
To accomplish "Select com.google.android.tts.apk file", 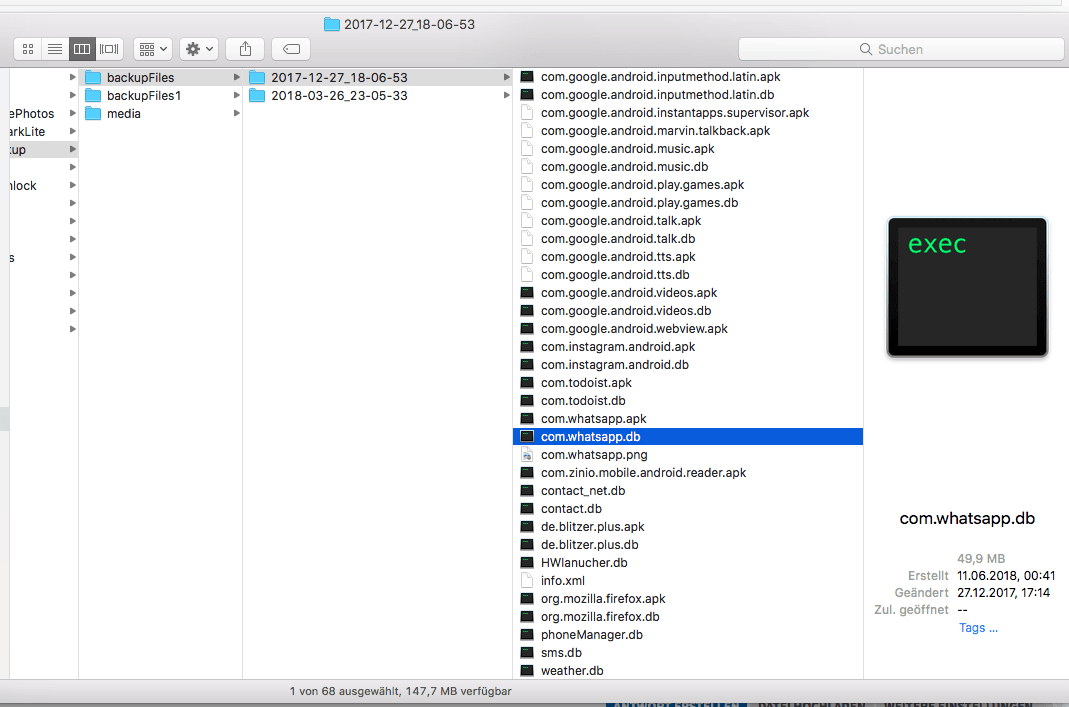I will pos(688,257).
